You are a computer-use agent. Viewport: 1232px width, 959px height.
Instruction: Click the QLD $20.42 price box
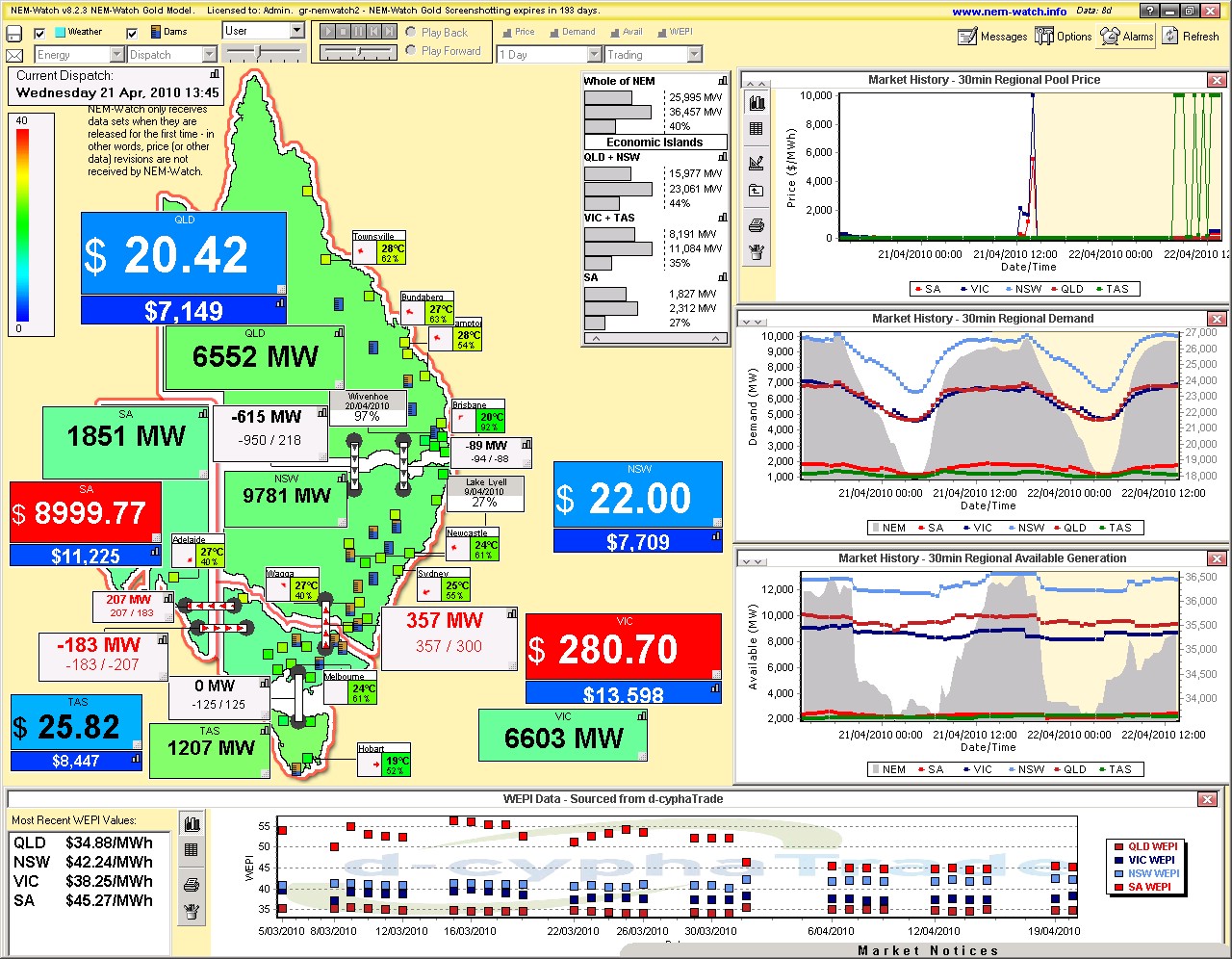click(x=184, y=254)
